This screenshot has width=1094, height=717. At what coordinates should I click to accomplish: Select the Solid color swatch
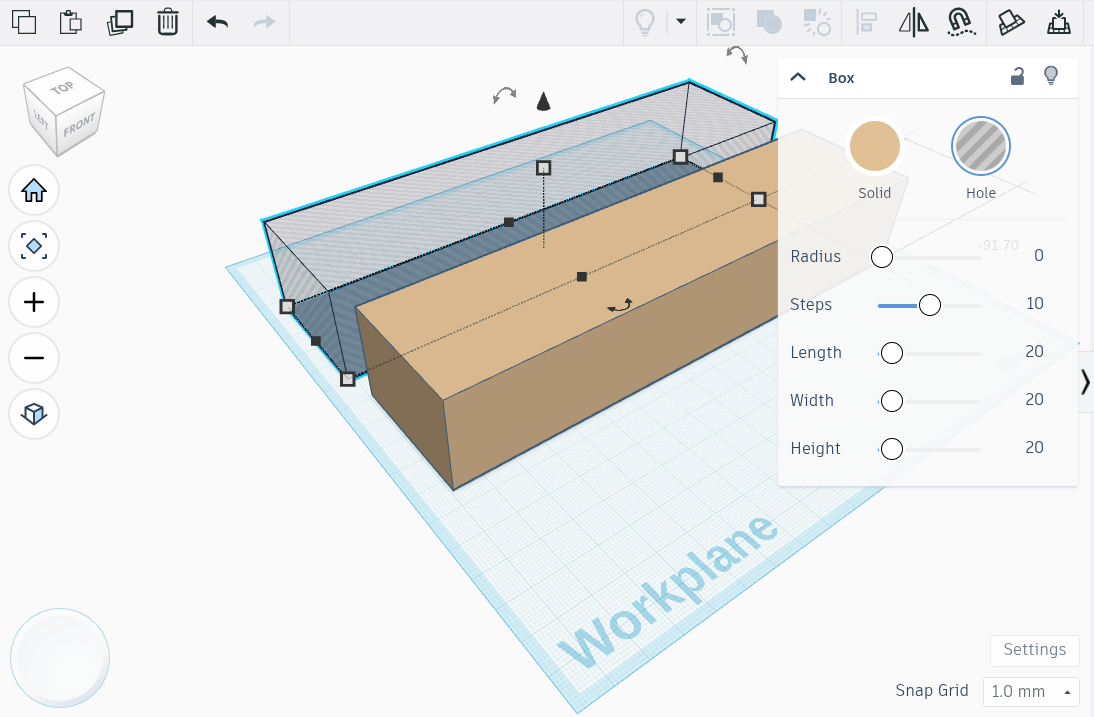pyautogui.click(x=874, y=146)
